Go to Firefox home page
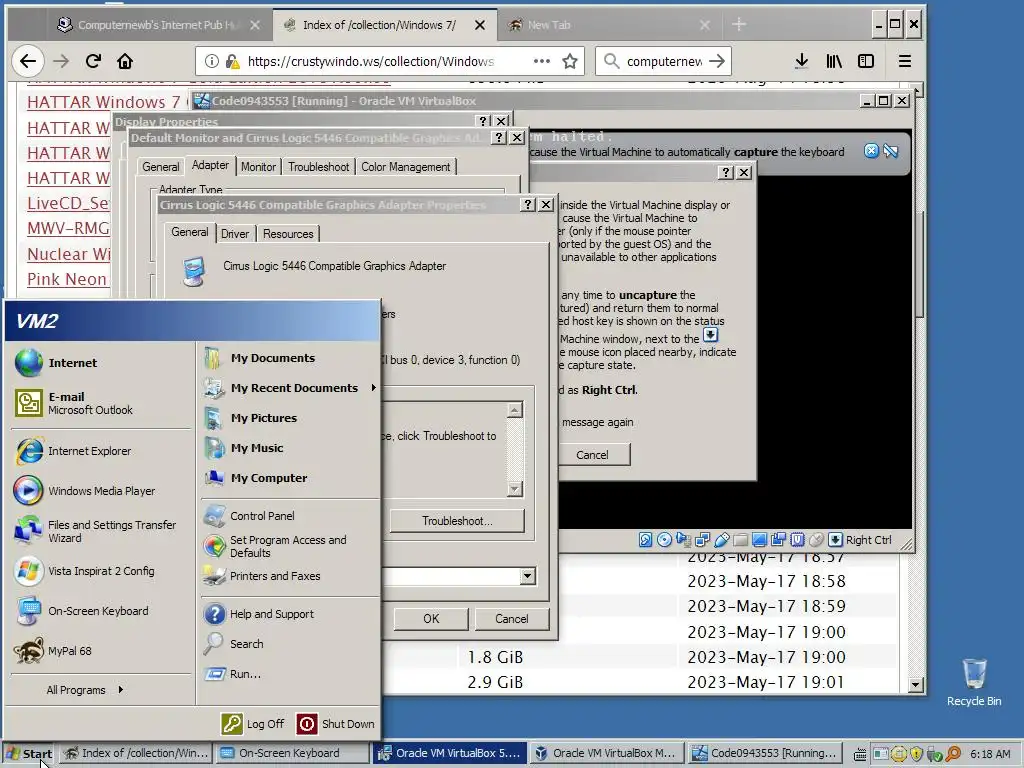 [x=125, y=61]
